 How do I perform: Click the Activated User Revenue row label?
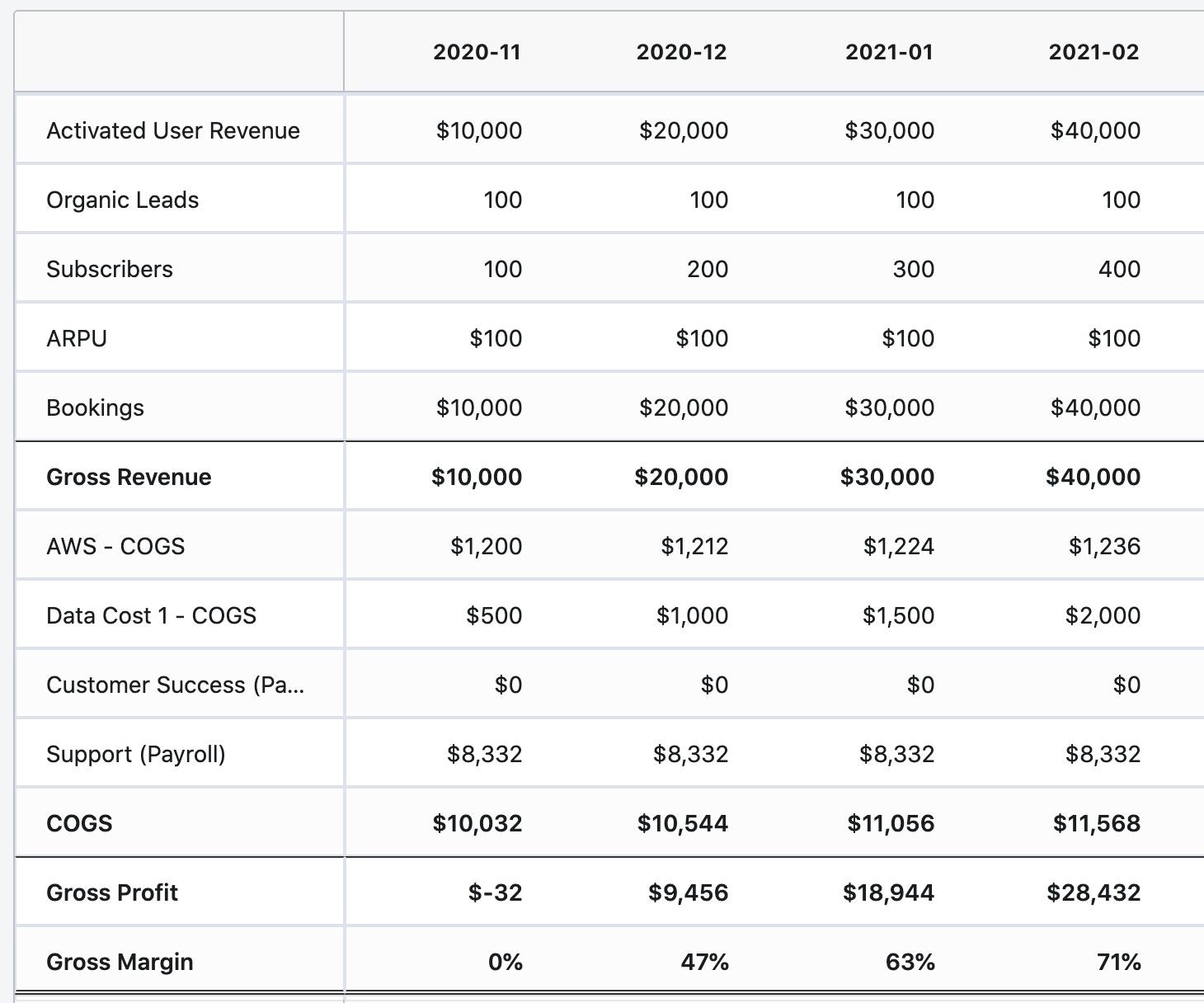pyautogui.click(x=173, y=130)
